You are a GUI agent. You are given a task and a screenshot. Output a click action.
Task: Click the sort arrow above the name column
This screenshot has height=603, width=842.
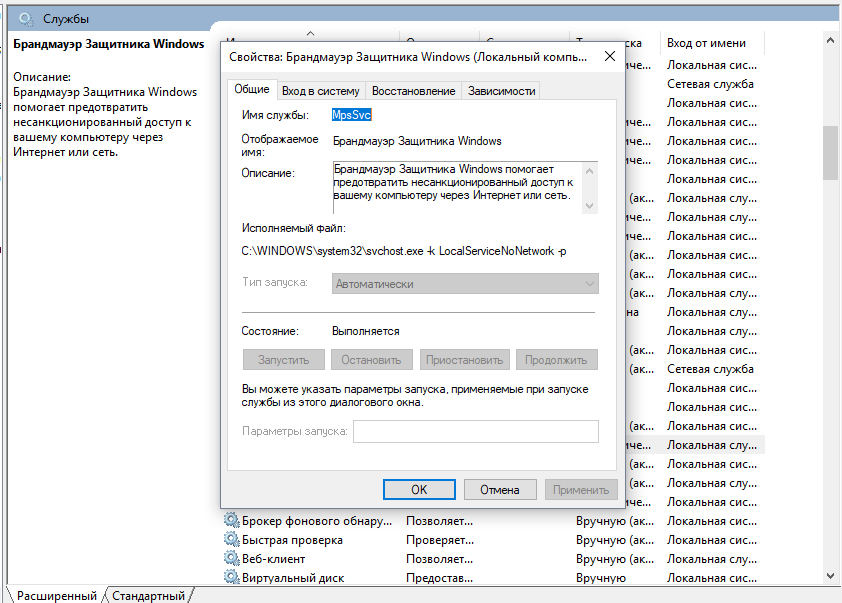tap(310, 34)
